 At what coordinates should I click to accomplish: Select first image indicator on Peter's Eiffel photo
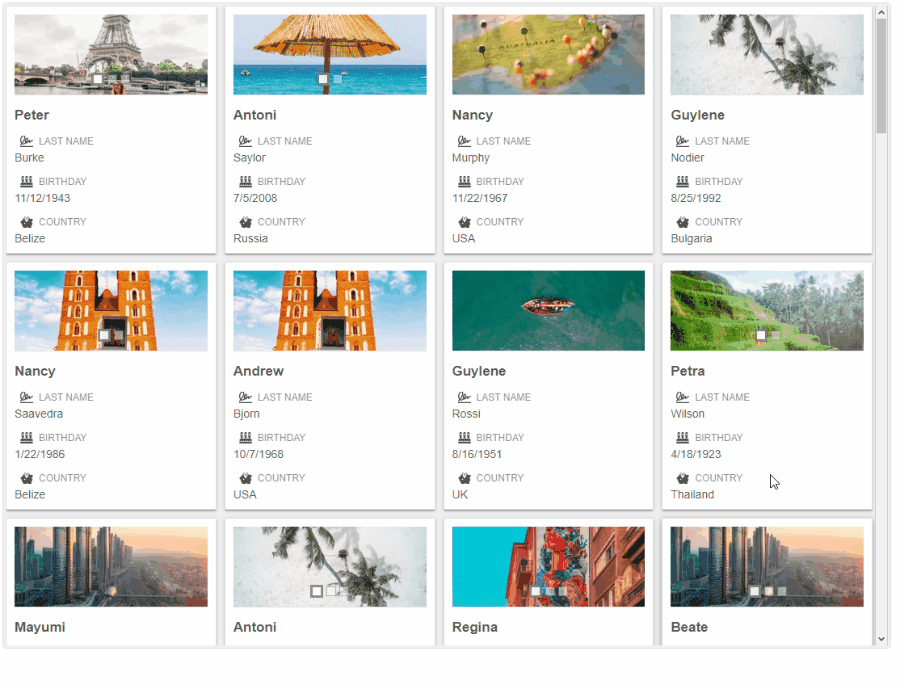point(98,79)
